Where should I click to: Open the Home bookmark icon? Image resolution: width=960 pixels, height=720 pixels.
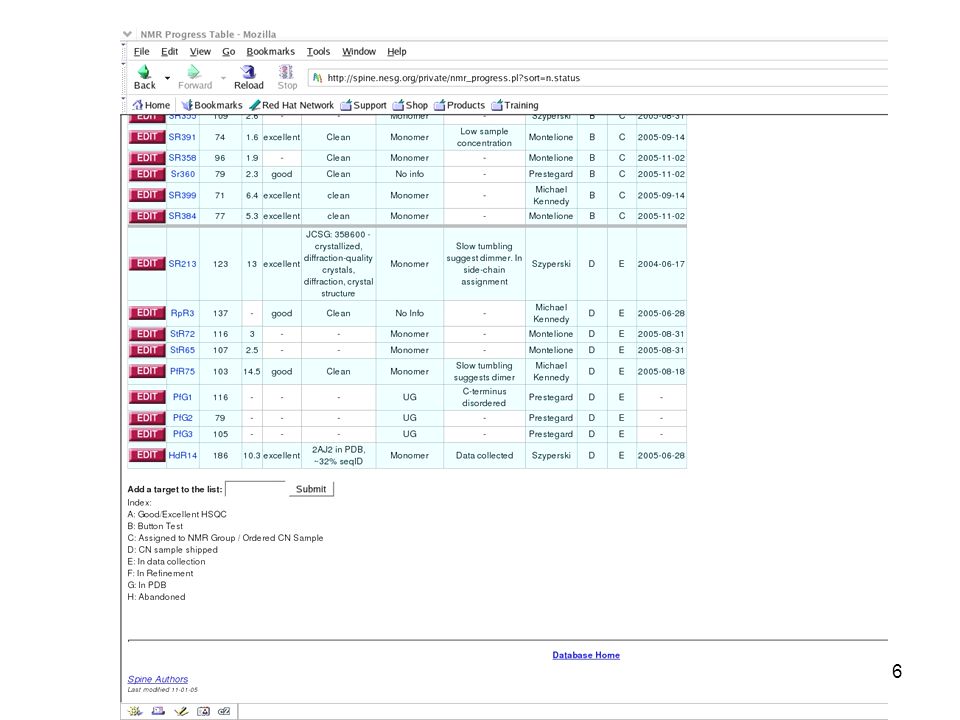(x=138, y=105)
